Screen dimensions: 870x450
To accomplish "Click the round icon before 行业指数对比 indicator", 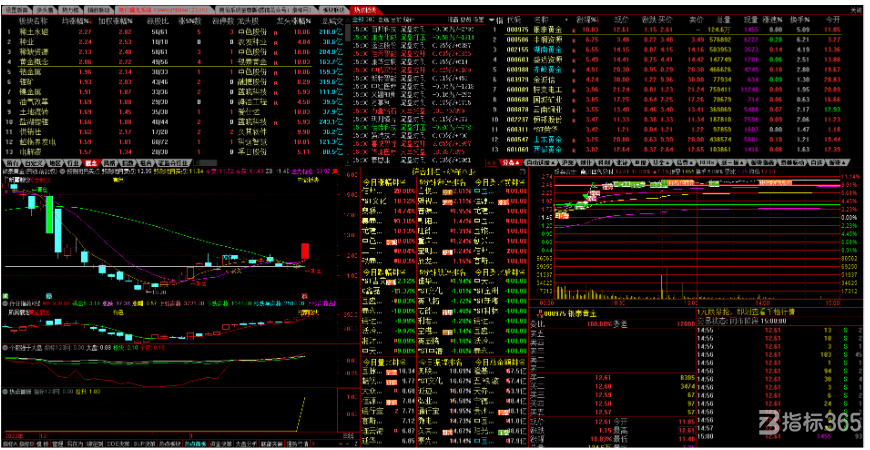I will 5,304.
